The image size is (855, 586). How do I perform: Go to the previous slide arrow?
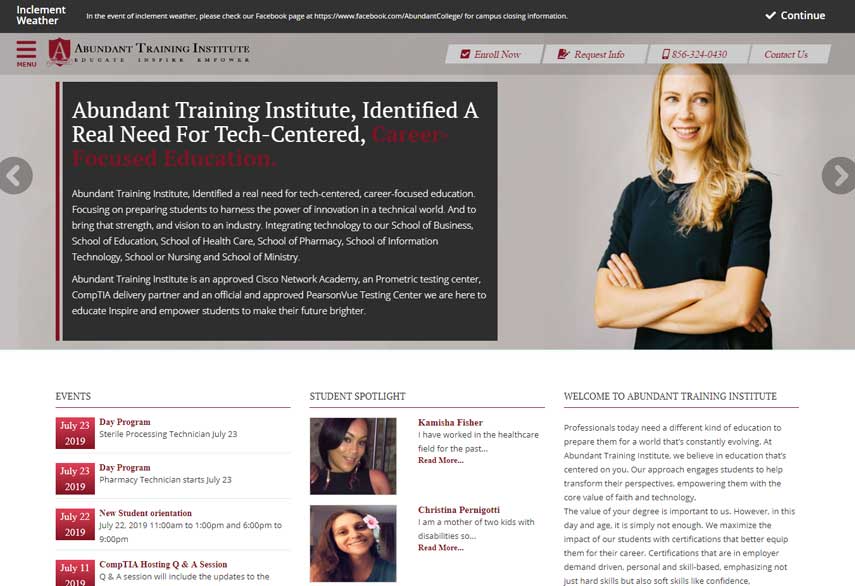pos(15,176)
